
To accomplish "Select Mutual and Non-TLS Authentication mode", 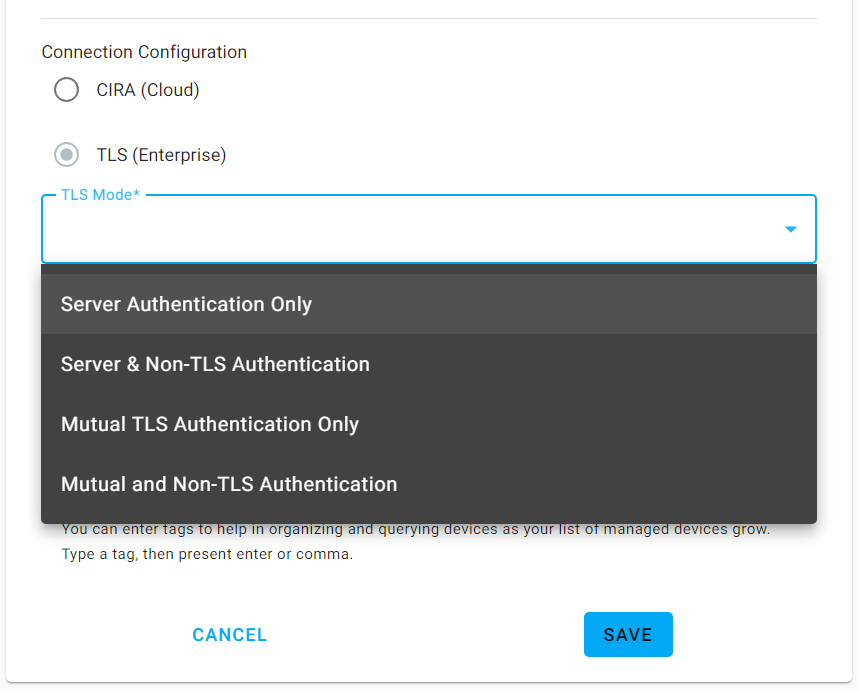I will point(229,484).
